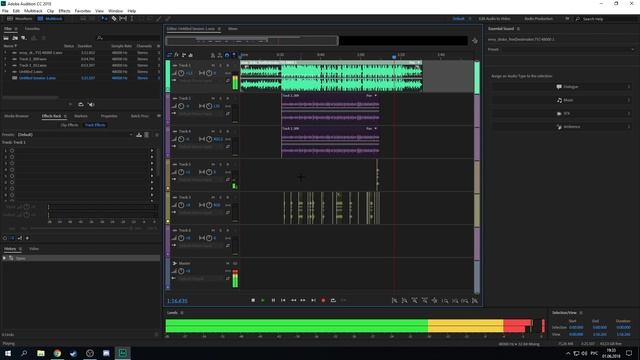Show Inputs/Outputs view in editor header
The image size is (640, 360).
(x=170, y=55)
